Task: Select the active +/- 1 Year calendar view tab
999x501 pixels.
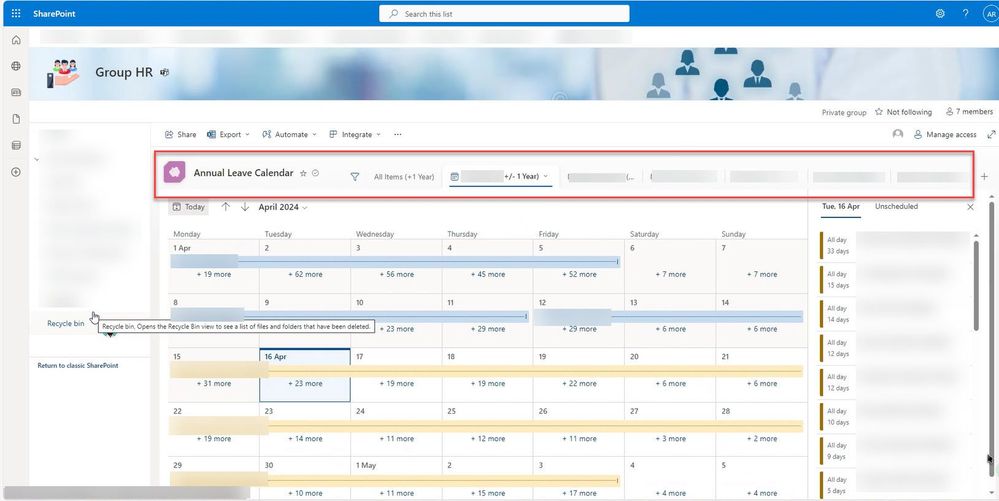Action: coord(500,177)
